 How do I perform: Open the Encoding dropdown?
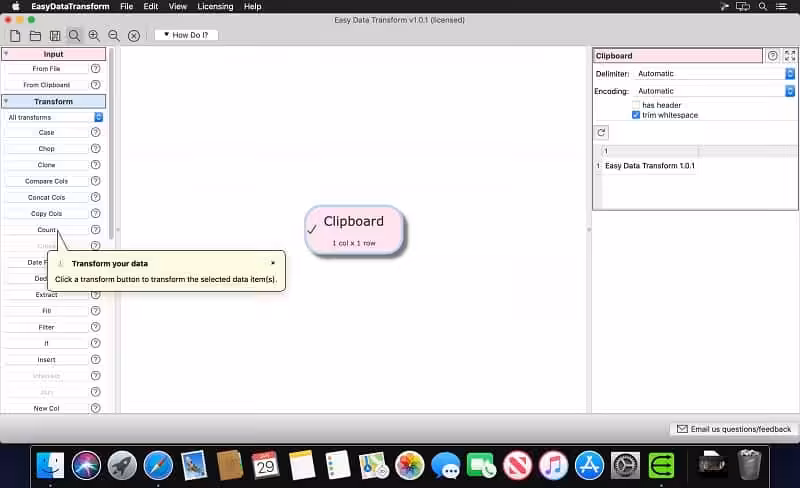click(714, 91)
